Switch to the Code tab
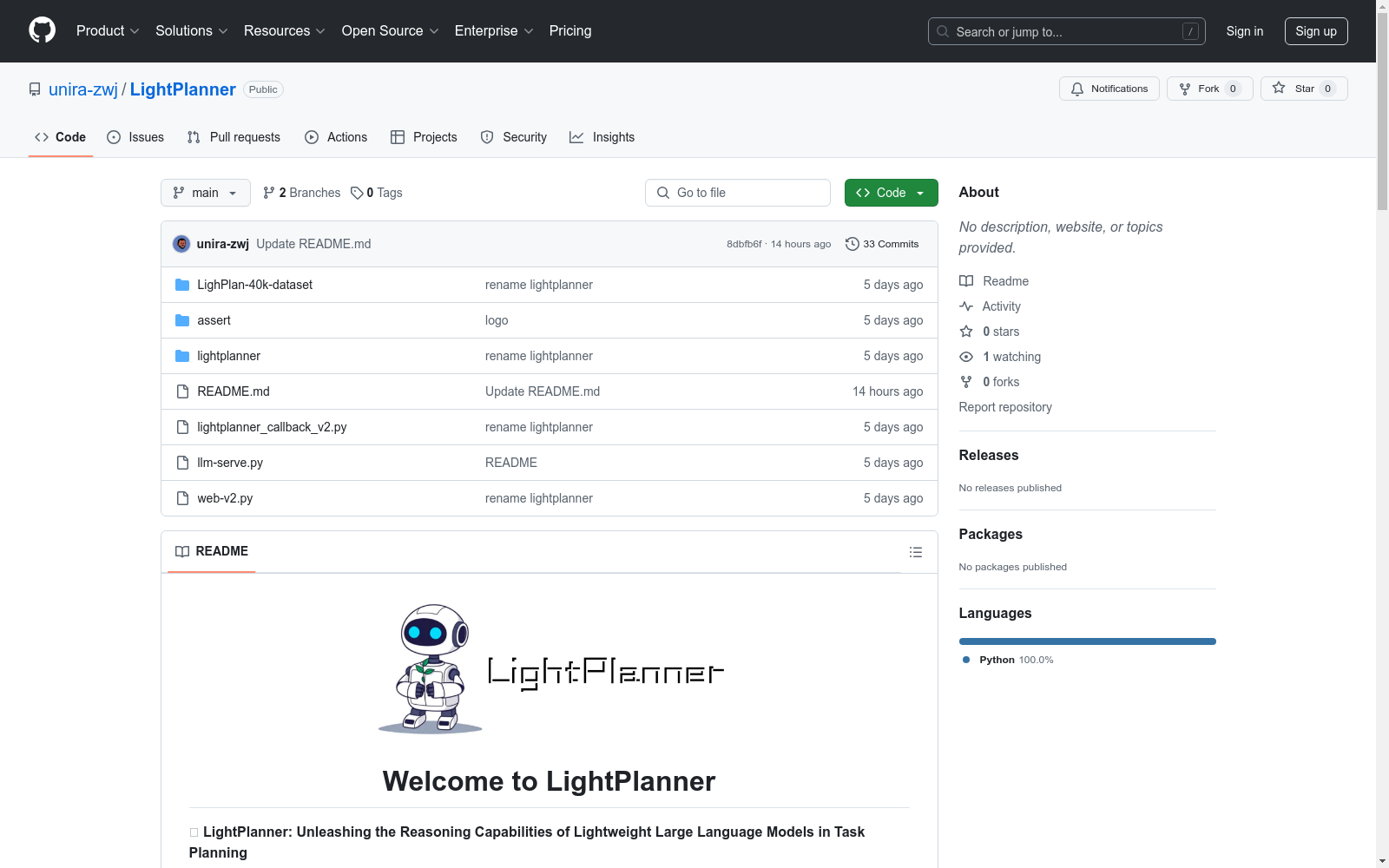 (61, 137)
